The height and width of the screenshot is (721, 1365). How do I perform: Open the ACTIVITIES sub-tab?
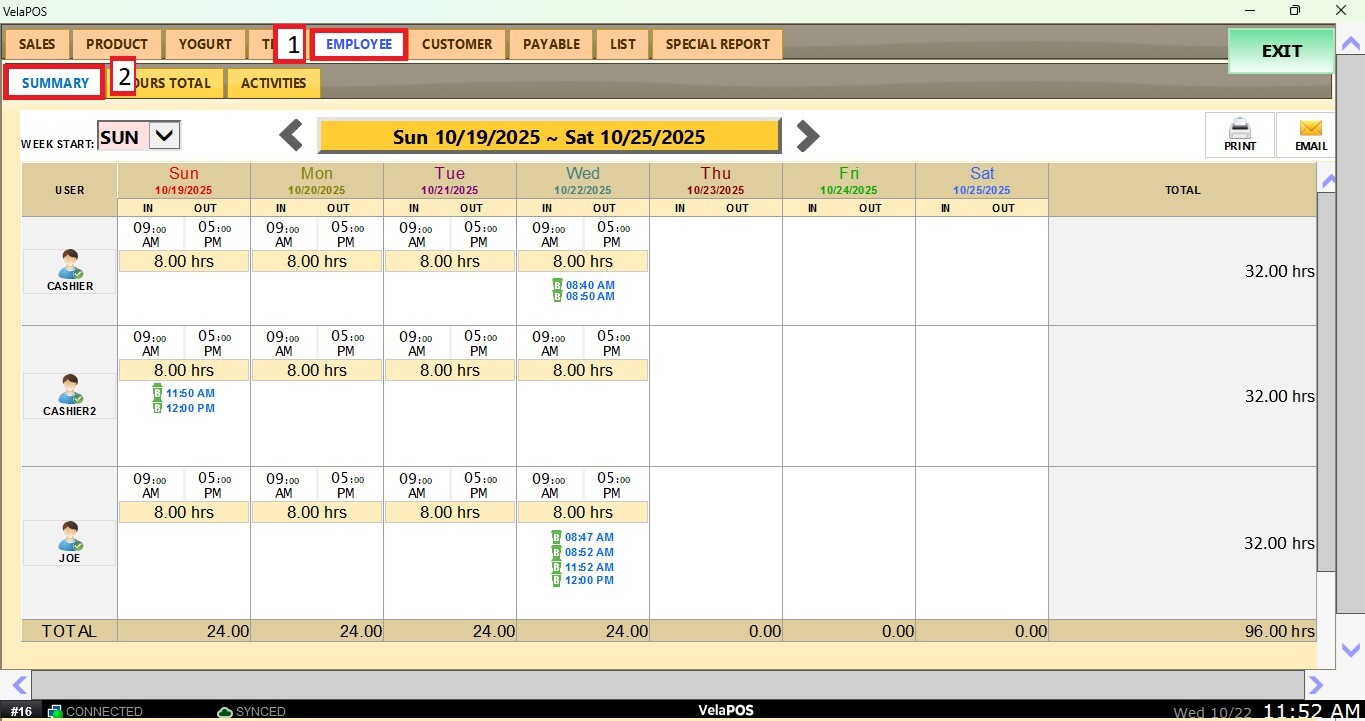coord(273,83)
